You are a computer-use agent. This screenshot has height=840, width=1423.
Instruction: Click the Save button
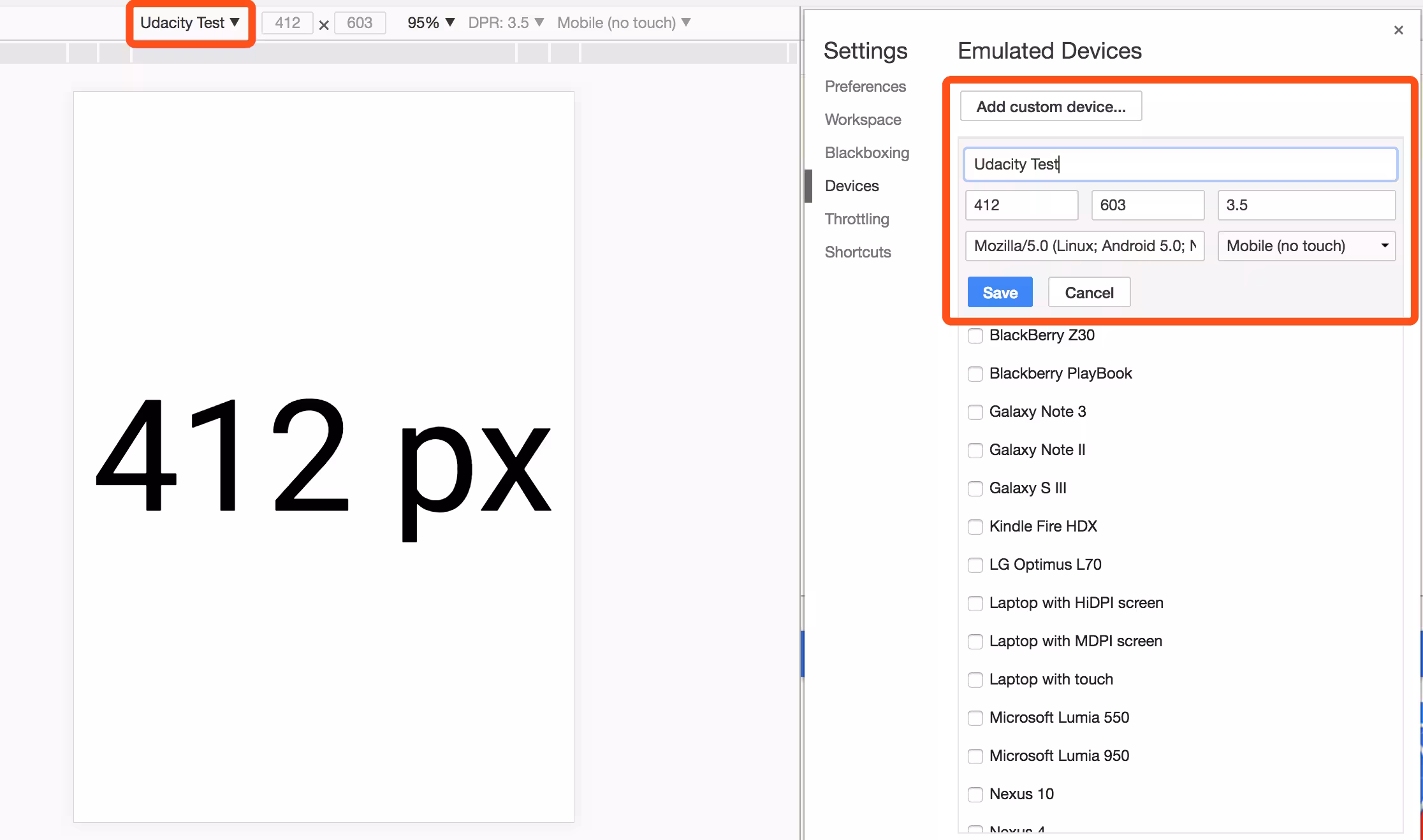[x=999, y=293]
